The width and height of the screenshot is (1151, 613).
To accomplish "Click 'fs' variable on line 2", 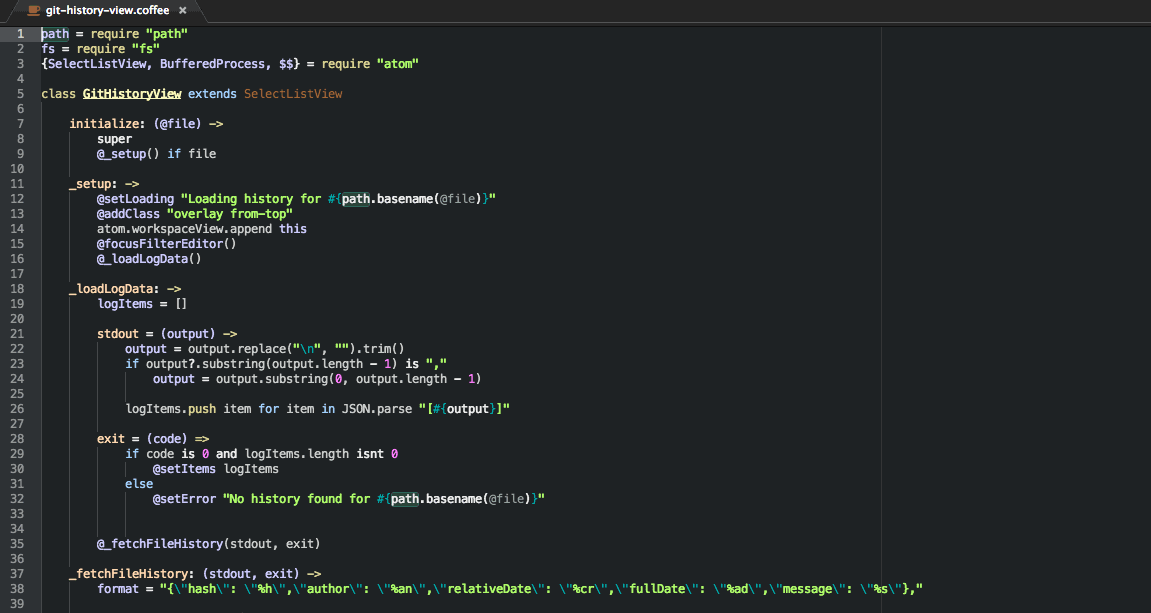I will point(48,49).
